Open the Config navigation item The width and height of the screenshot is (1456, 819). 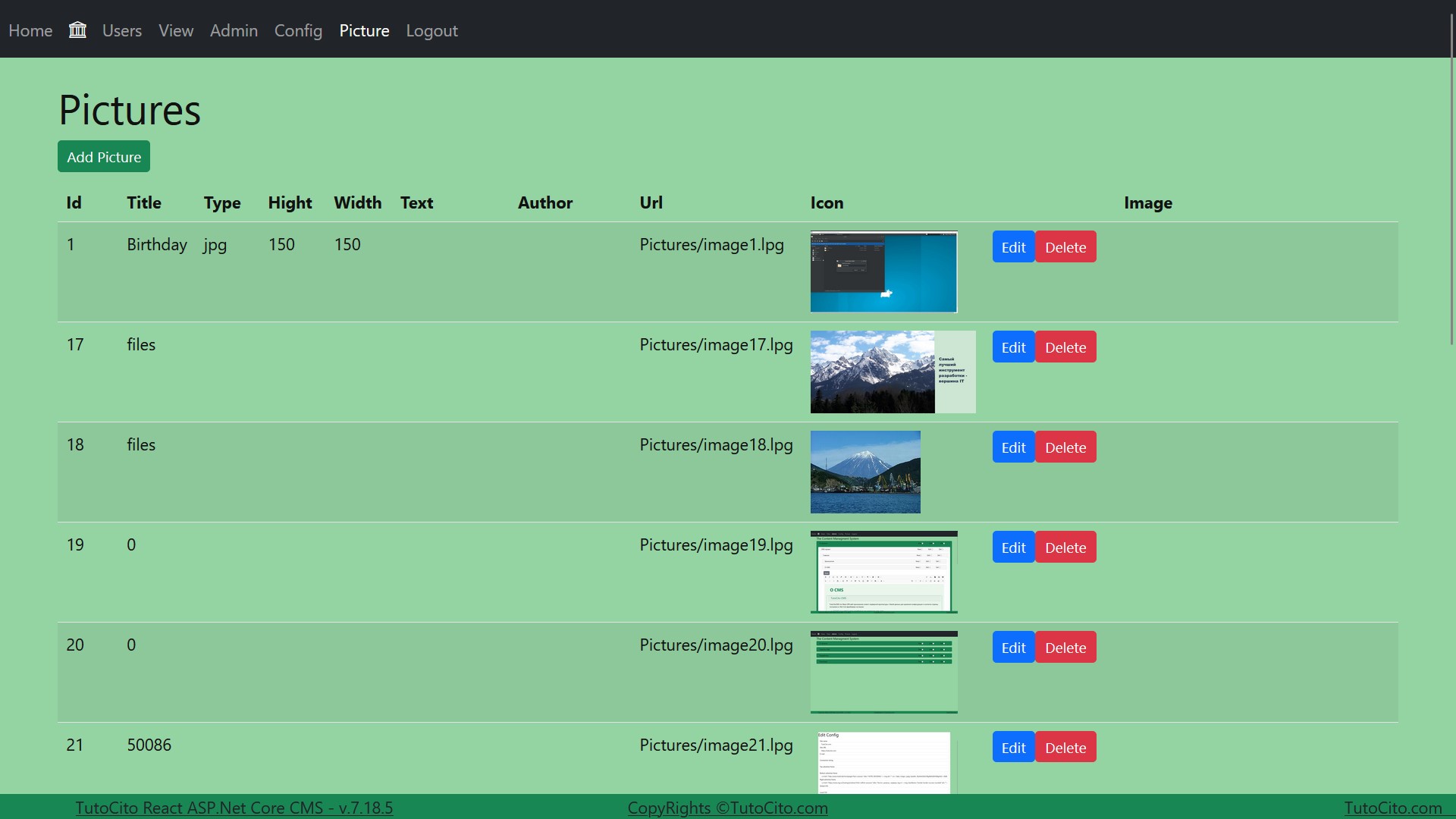pos(298,30)
